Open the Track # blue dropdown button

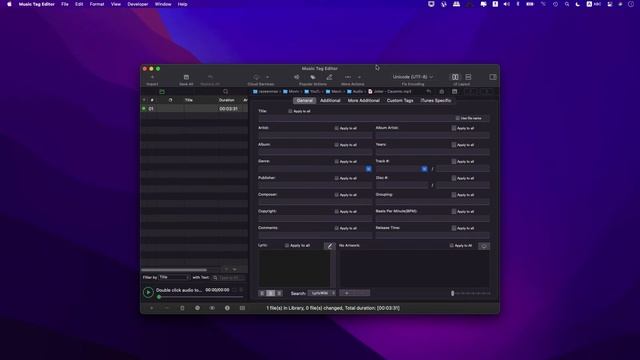click(424, 169)
